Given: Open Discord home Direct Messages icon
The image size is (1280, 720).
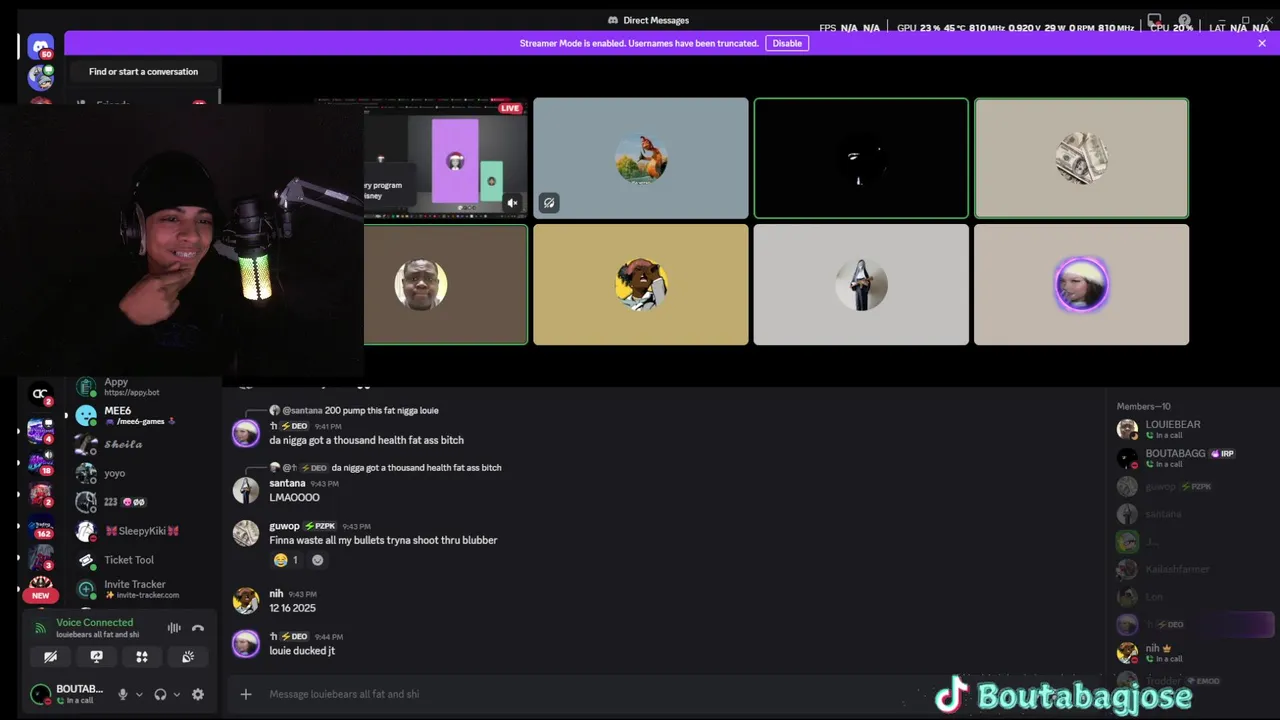Looking at the screenshot, I should point(41,46).
